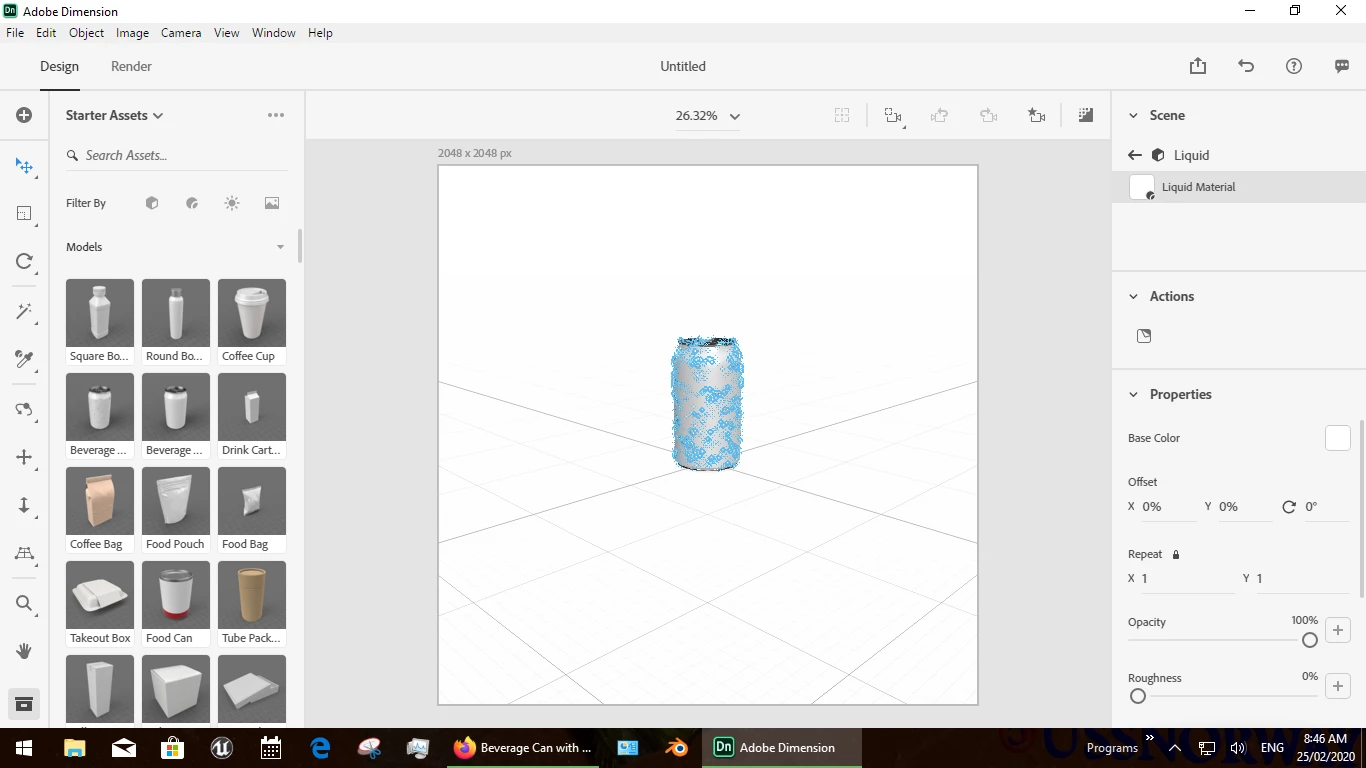The image size is (1366, 768).
Task: Collapse the Properties panel
Action: tap(1133, 394)
